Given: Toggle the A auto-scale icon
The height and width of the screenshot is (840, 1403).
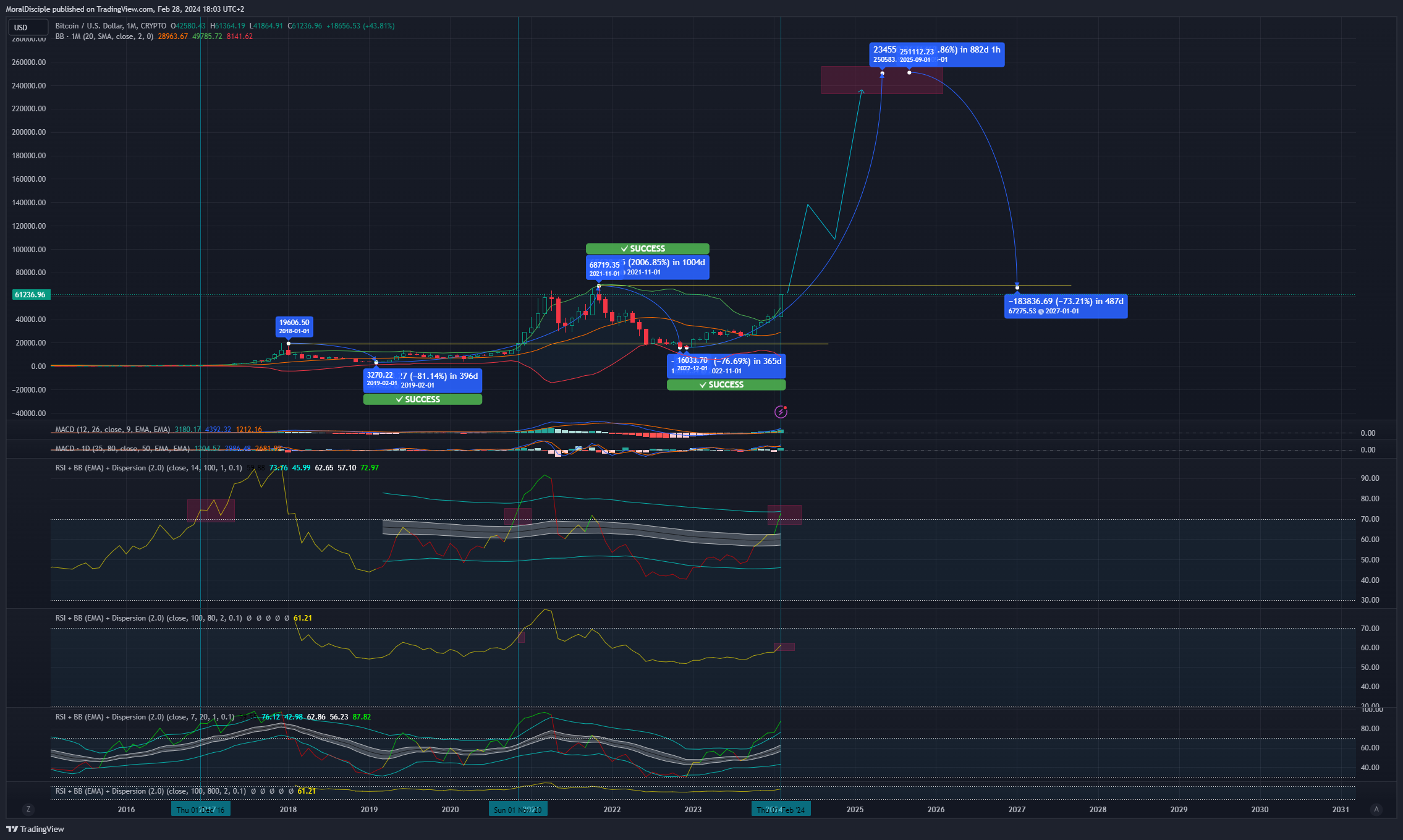Looking at the screenshot, I should point(1376,809).
